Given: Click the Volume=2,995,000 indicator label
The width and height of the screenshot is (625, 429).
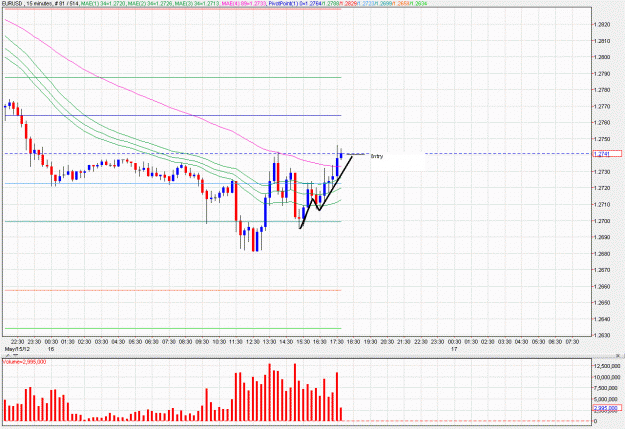Looking at the screenshot, I should tap(25, 362).
